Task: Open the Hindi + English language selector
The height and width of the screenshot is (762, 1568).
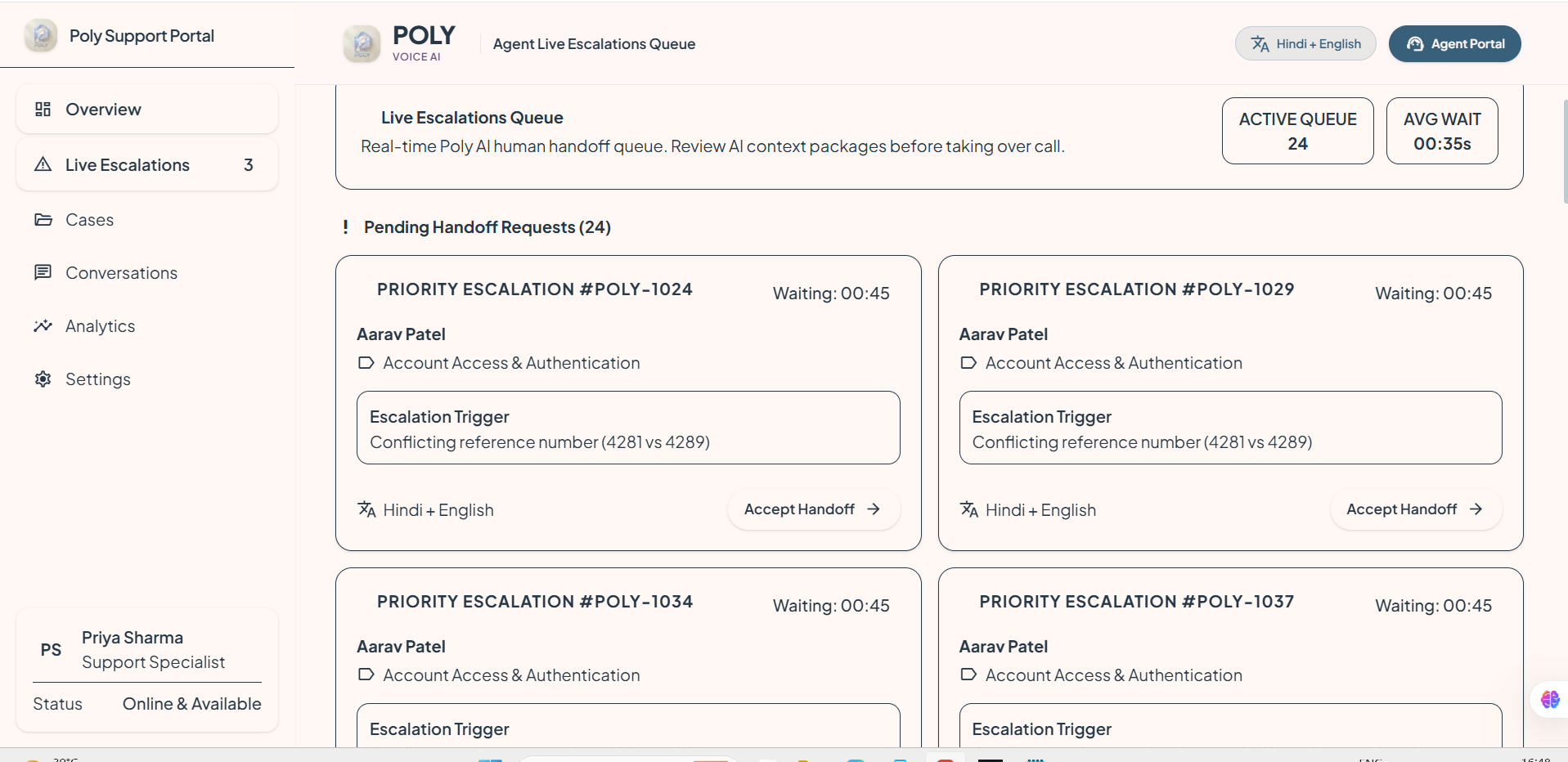Action: (1305, 44)
